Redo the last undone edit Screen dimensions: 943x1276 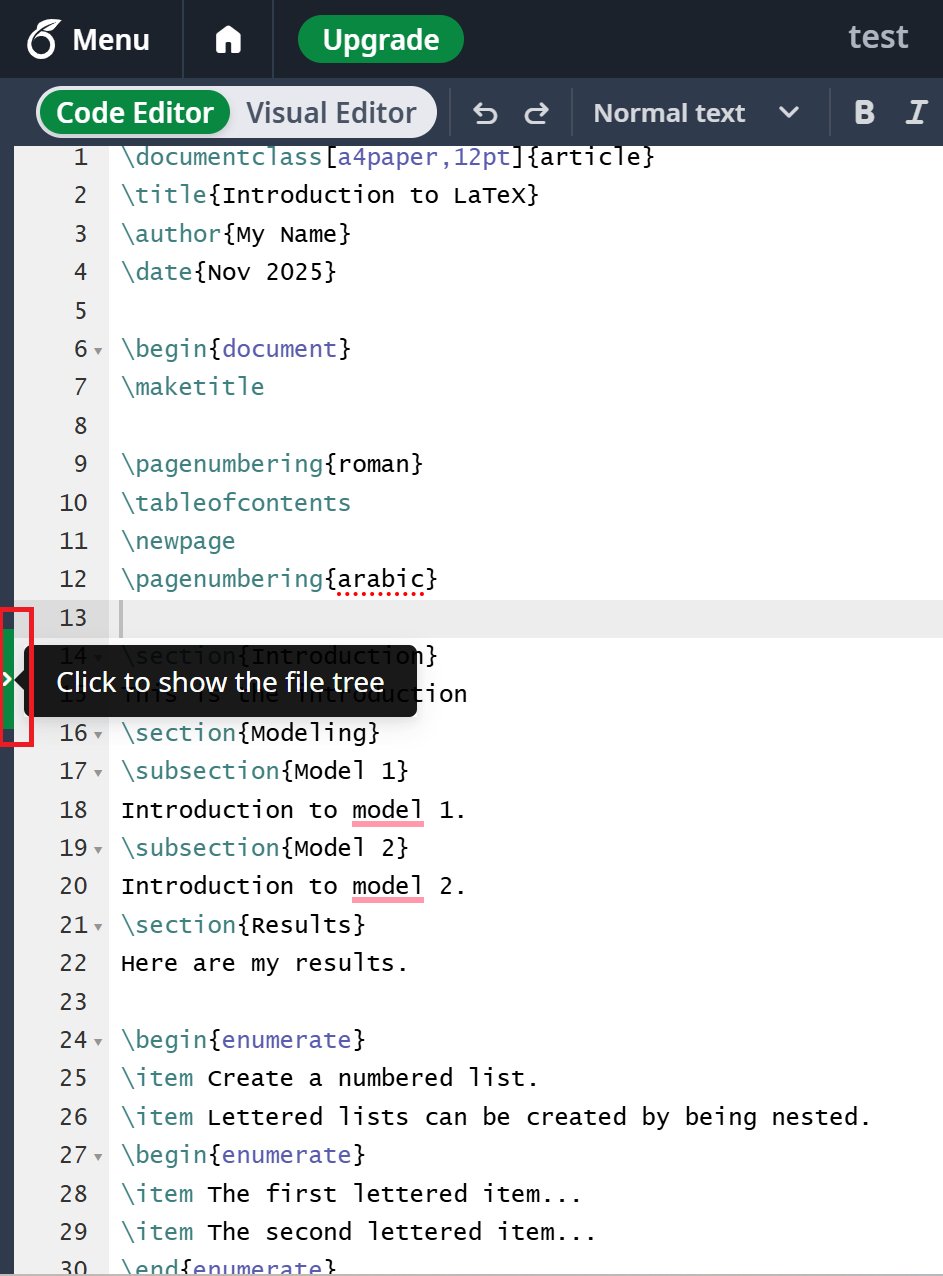(537, 113)
